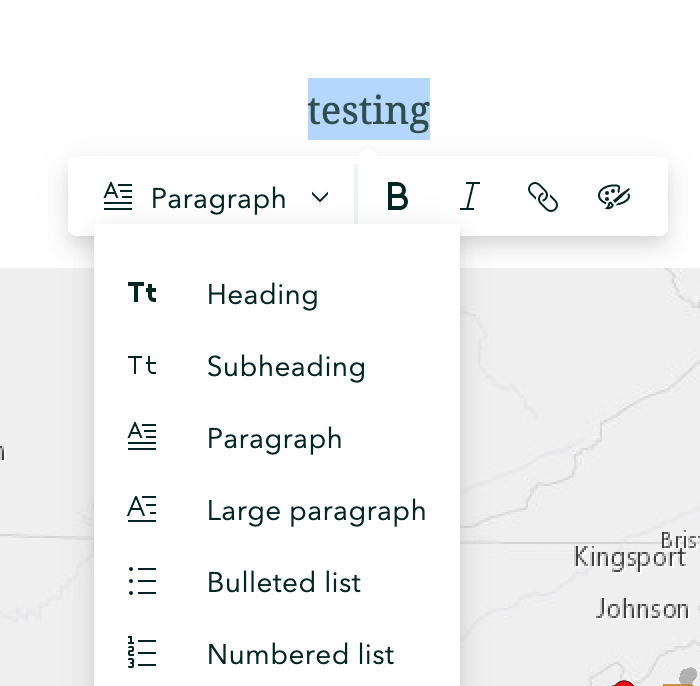Toggle bold formatting on selected text

click(397, 198)
